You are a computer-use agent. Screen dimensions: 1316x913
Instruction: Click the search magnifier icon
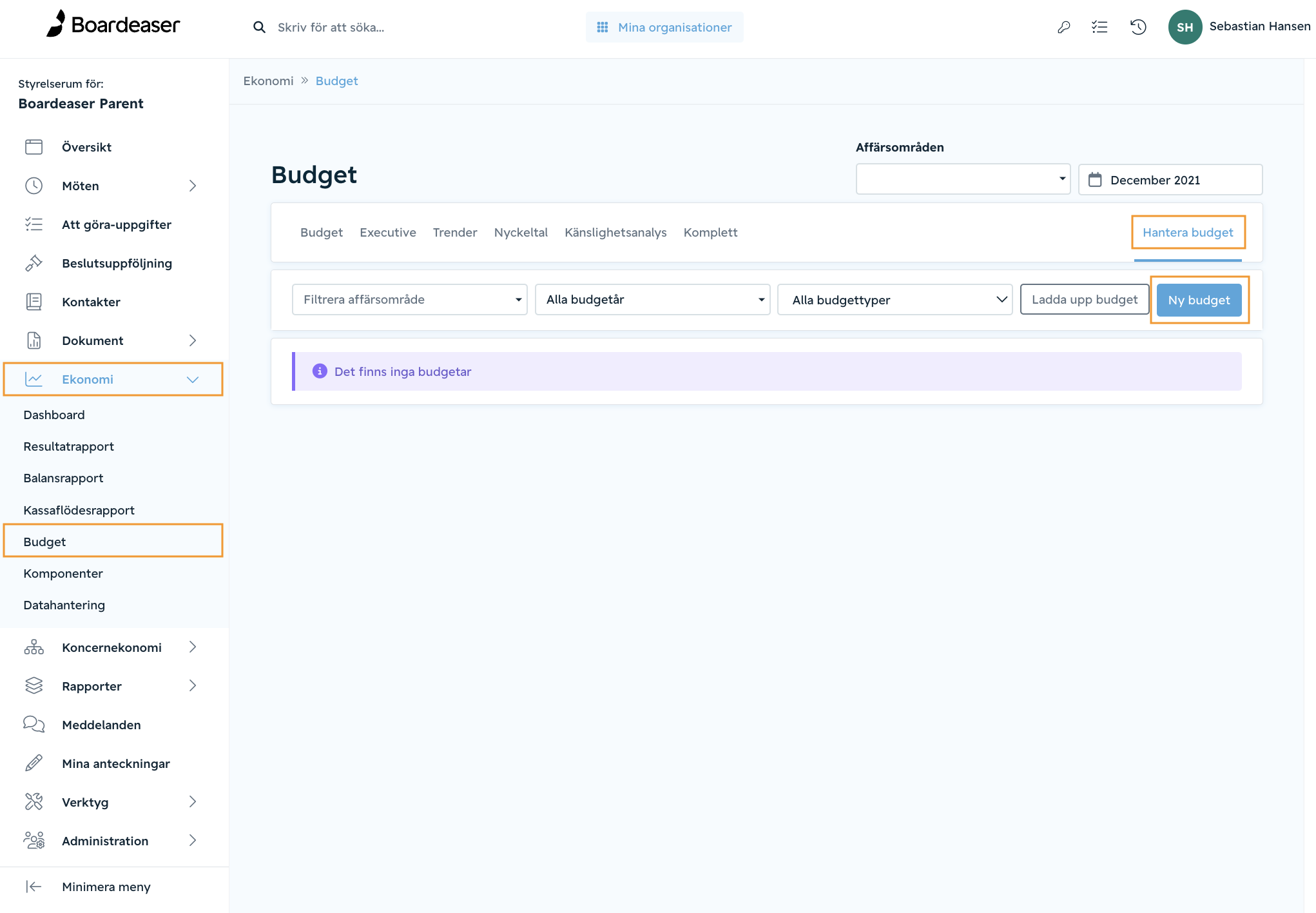[259, 27]
